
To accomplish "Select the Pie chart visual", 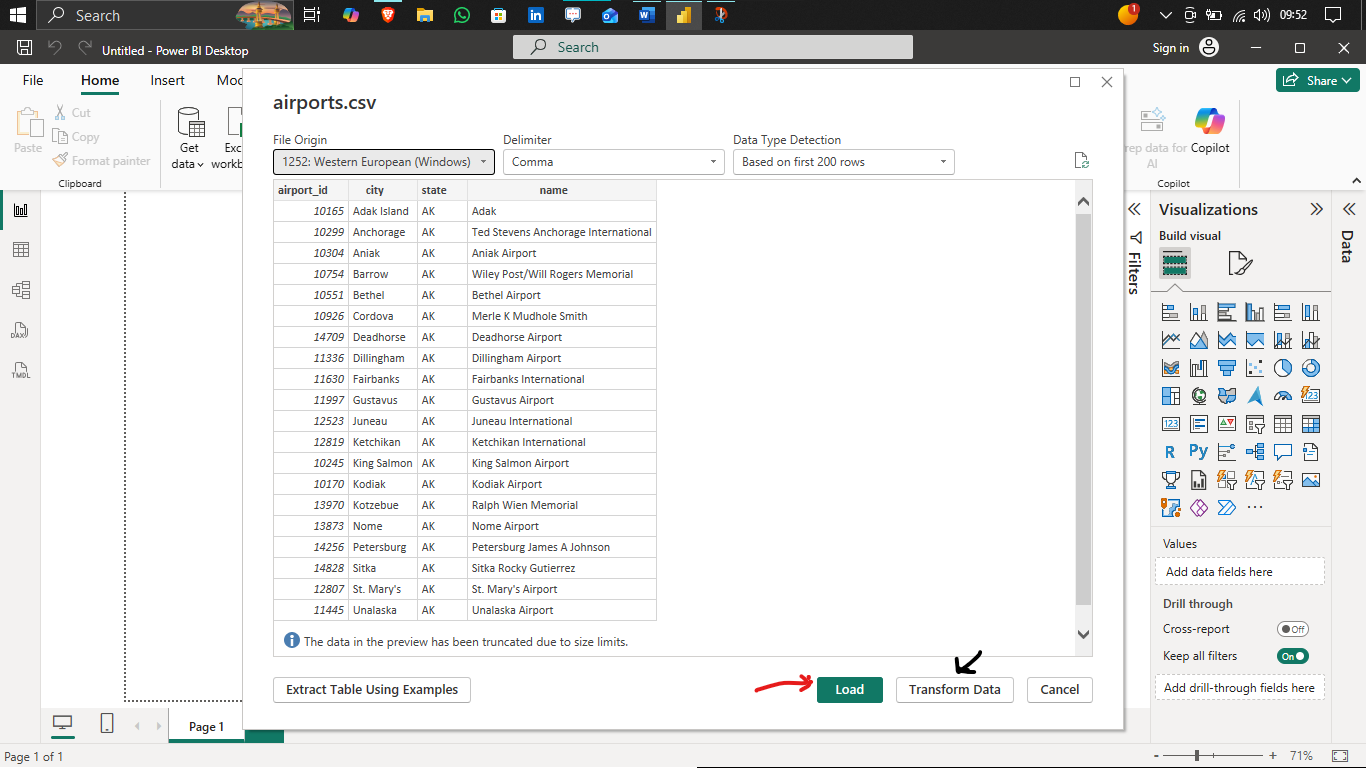I will click(1282, 367).
